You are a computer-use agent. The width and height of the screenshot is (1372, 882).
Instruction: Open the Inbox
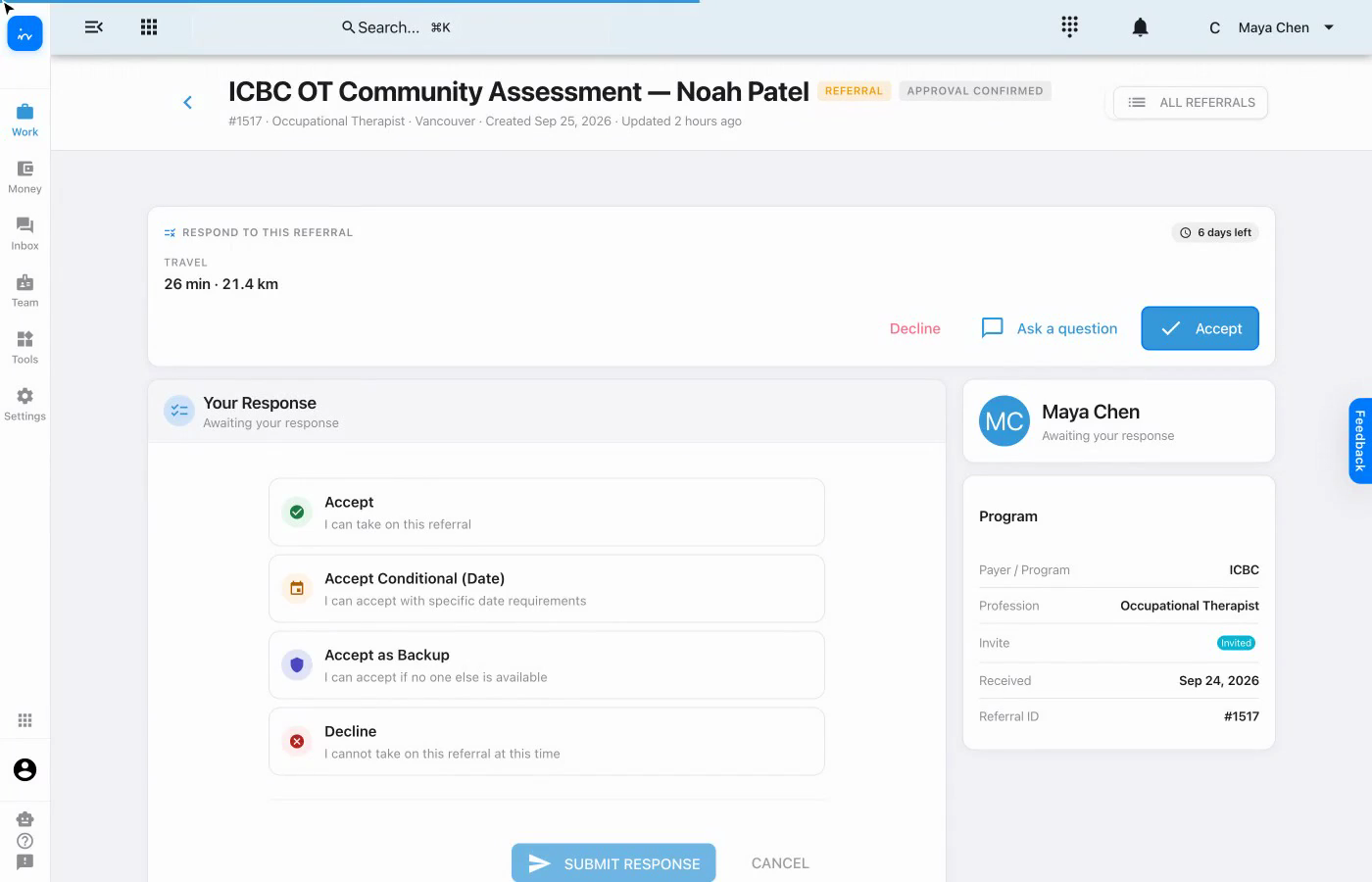pos(24,233)
